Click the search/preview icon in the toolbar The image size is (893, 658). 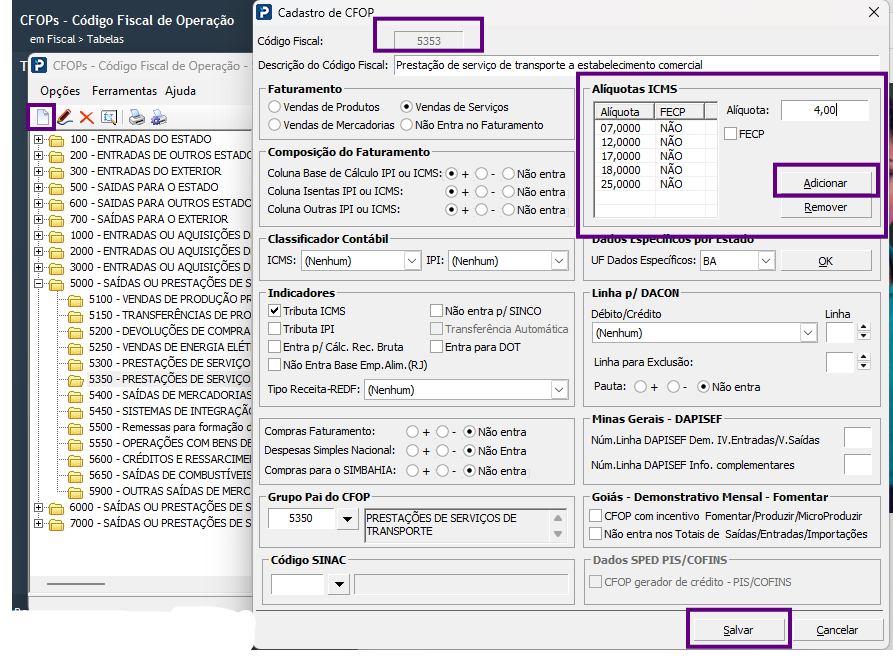tap(108, 117)
